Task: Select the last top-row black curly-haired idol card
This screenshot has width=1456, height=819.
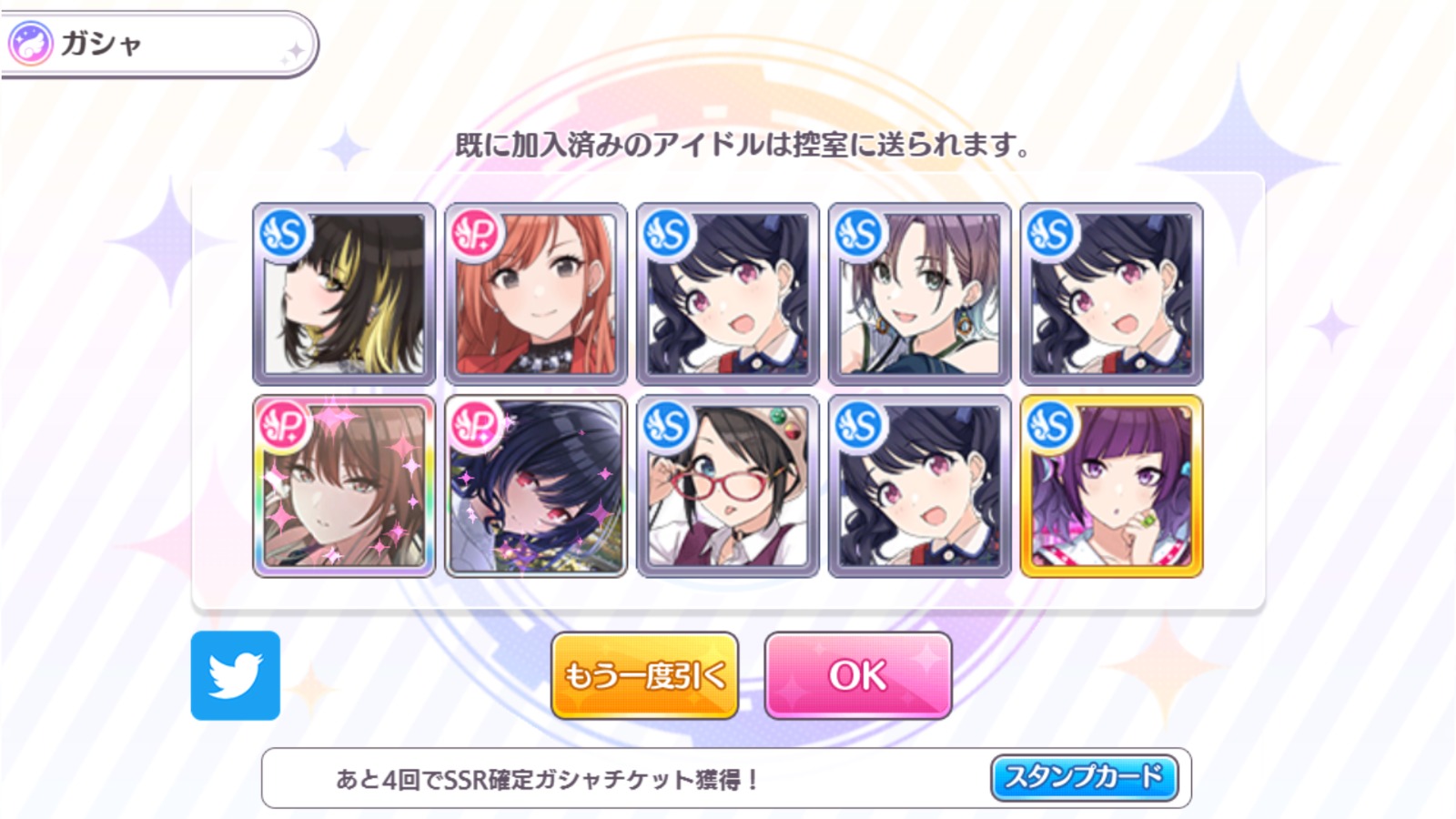Action: point(1111,294)
